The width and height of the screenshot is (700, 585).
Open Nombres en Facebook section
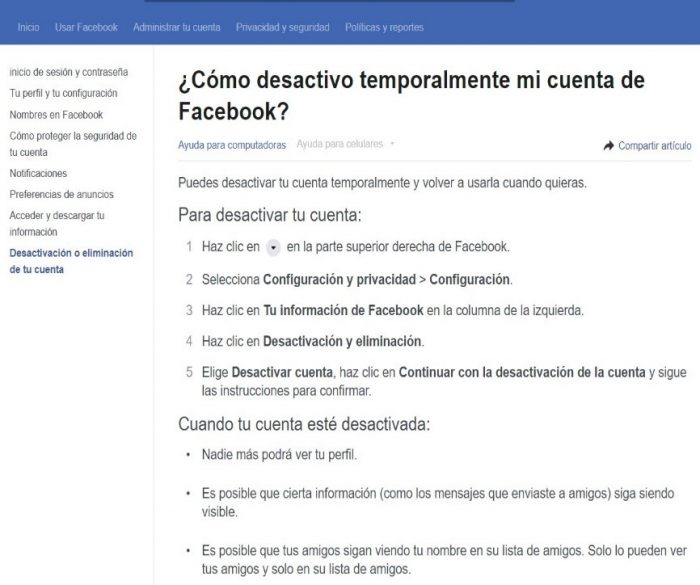(56, 115)
